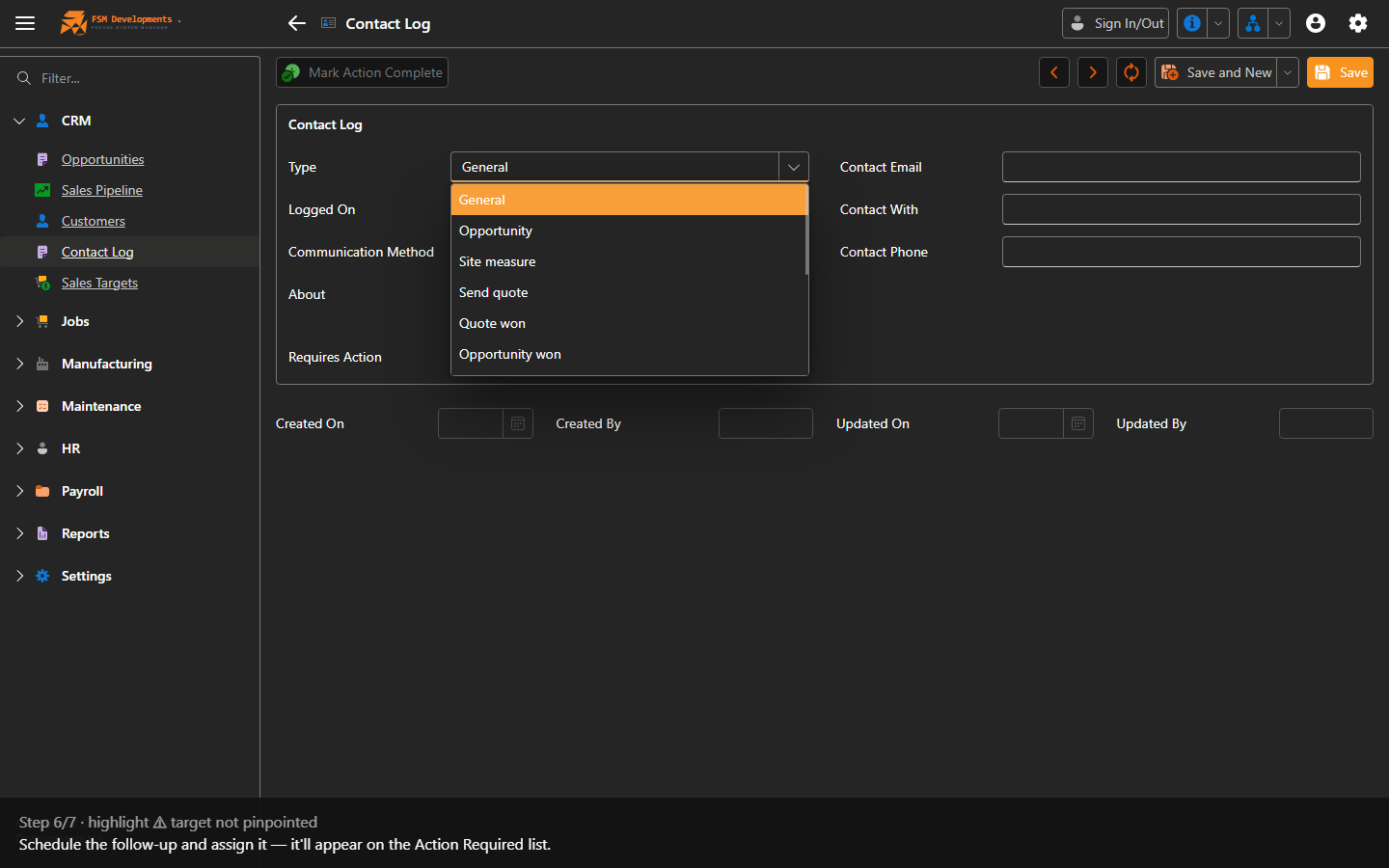Open Contact Log in the sidebar
This screenshot has width=1389, height=868.
point(97,252)
